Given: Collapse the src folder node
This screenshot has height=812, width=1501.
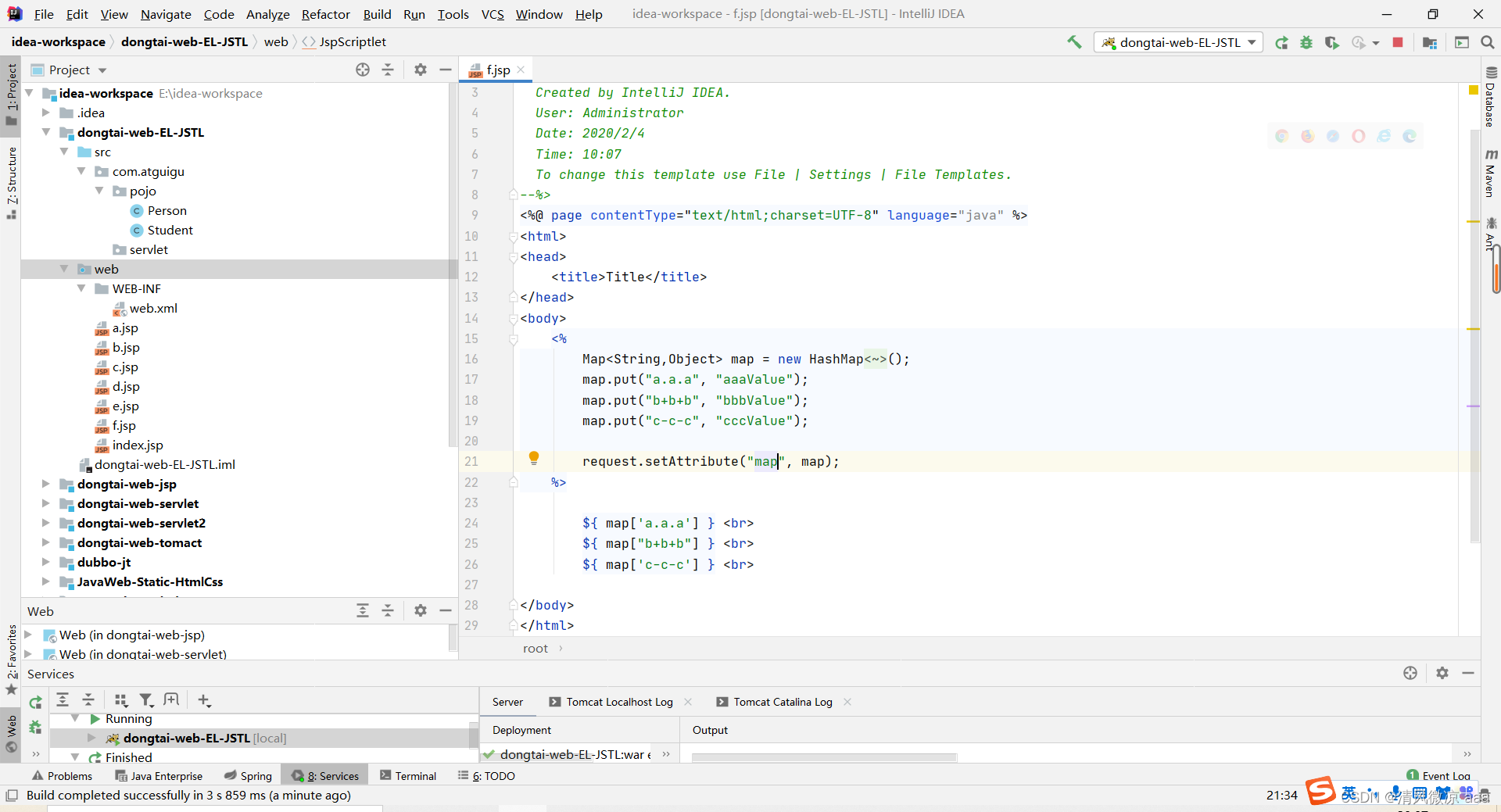Looking at the screenshot, I should coord(64,152).
